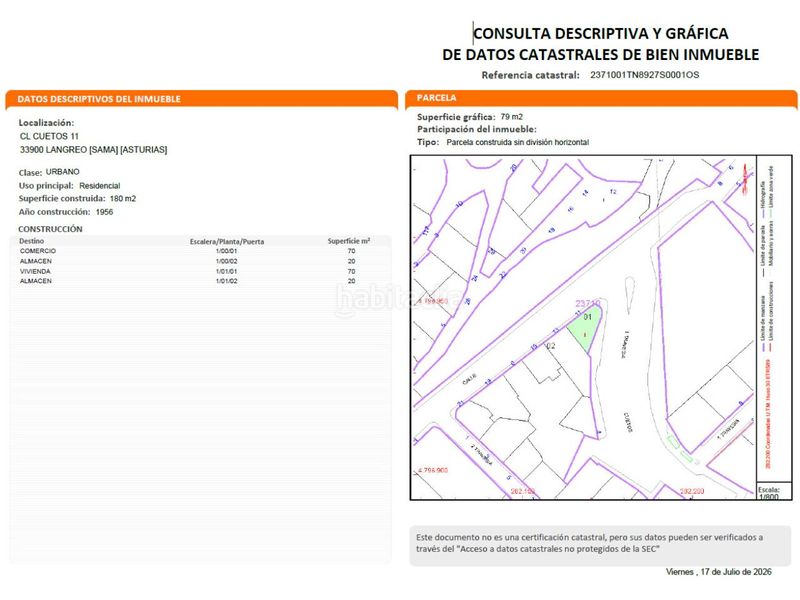Click the address 'CL CUETOS 11'
Image resolution: width=800 pixels, height=600 pixels.
click(49, 136)
